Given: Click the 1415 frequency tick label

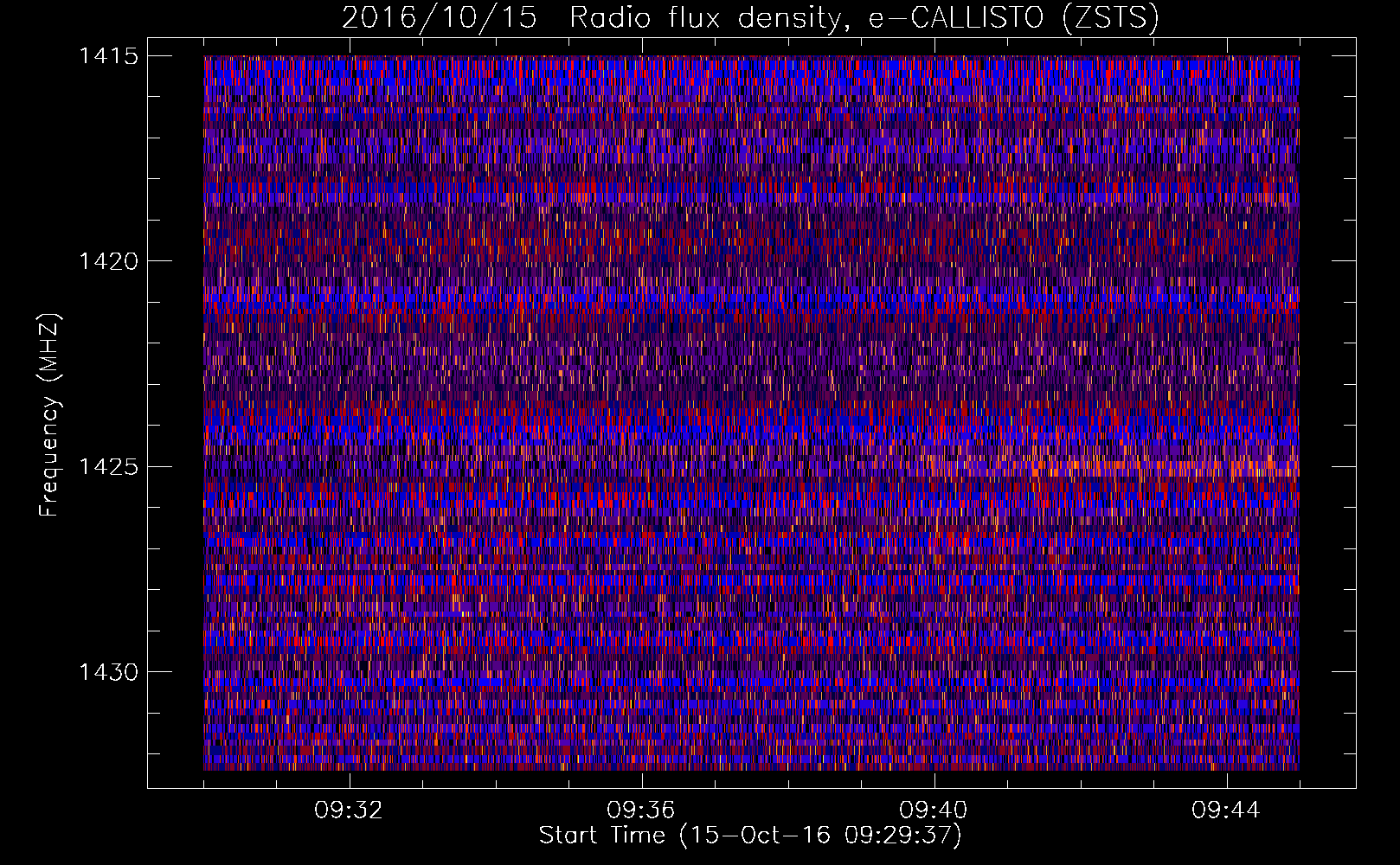Looking at the screenshot, I should point(109,56).
